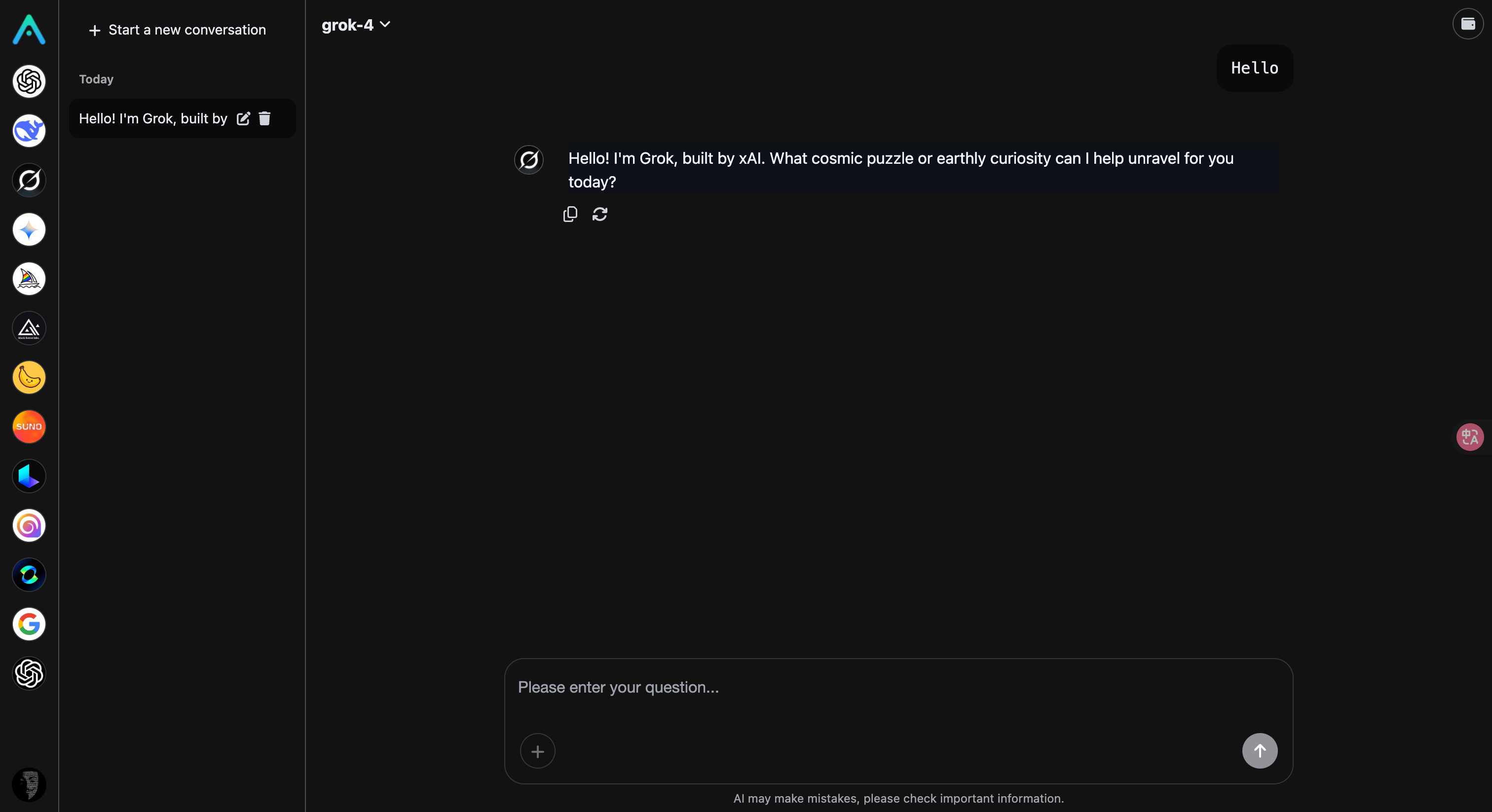
Task: Click the banana emoji provider icon
Action: point(29,377)
